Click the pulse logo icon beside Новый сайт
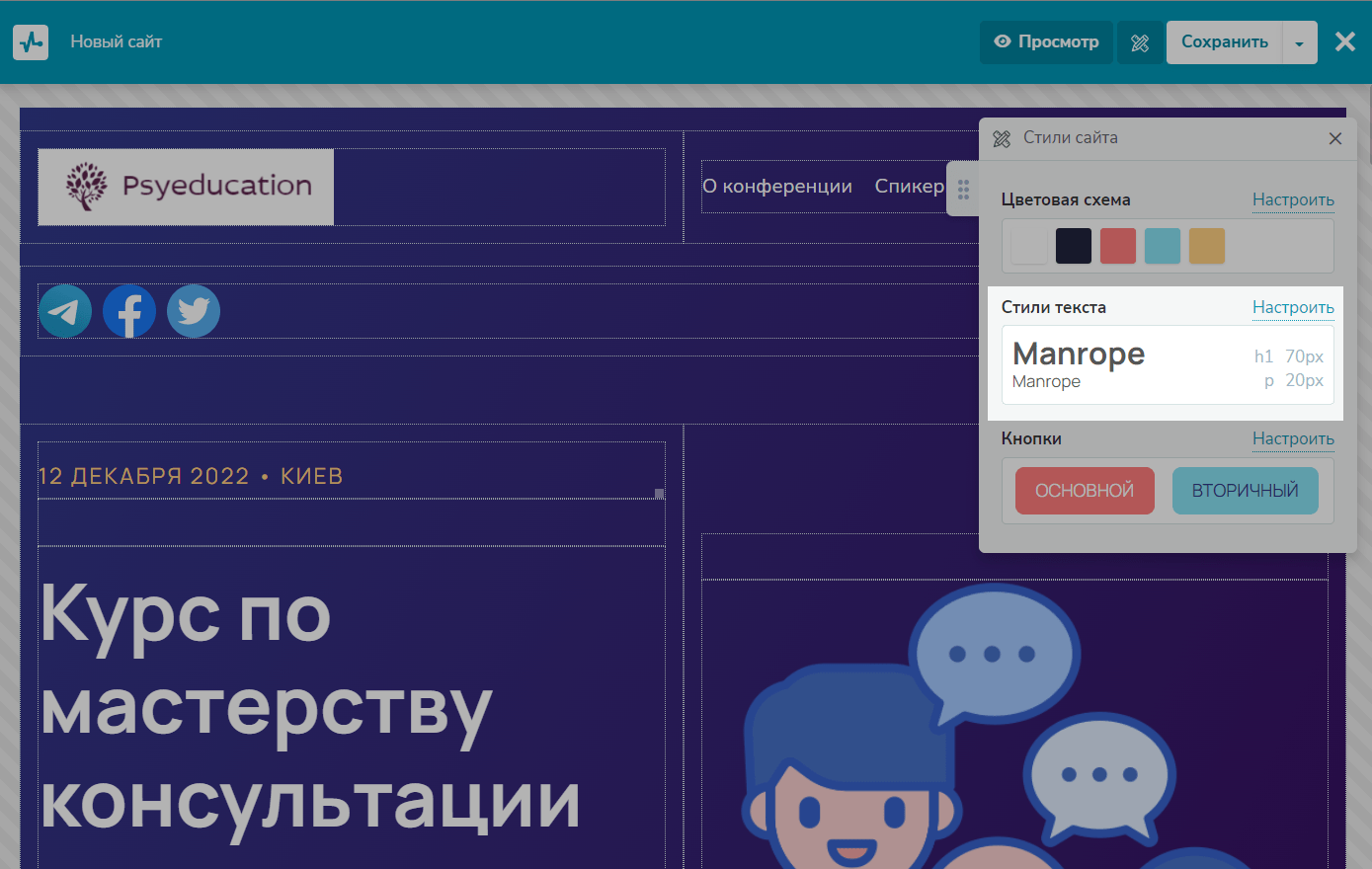Viewport: 1372px width, 869px height. pos(31,42)
